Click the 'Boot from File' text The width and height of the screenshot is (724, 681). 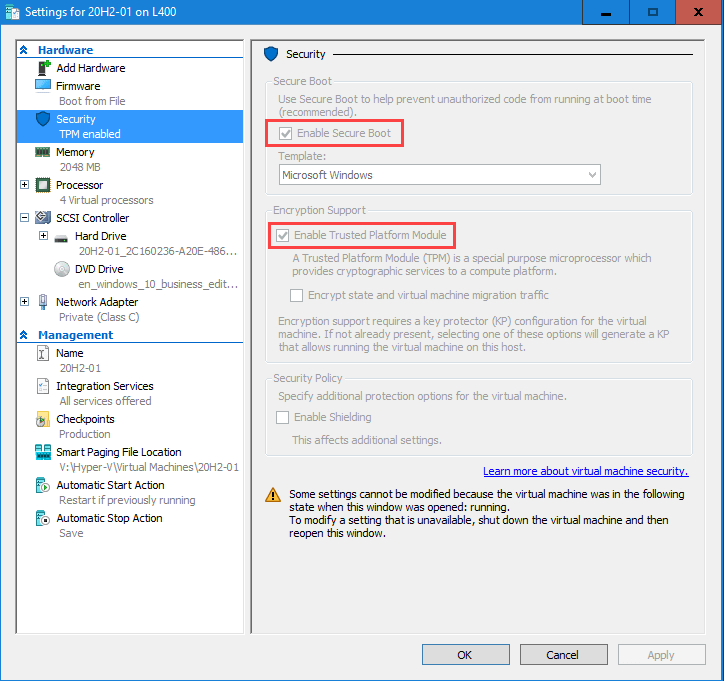coord(92,101)
